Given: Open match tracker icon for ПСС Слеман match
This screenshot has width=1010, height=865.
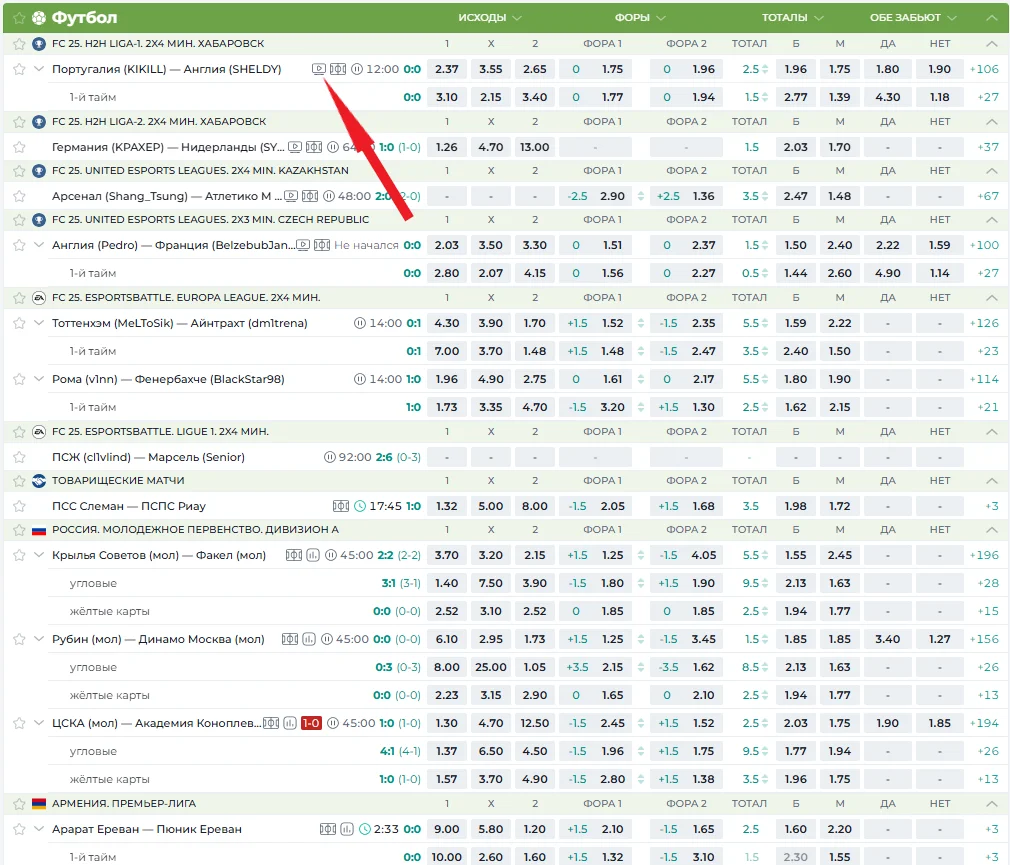Looking at the screenshot, I should (340, 506).
